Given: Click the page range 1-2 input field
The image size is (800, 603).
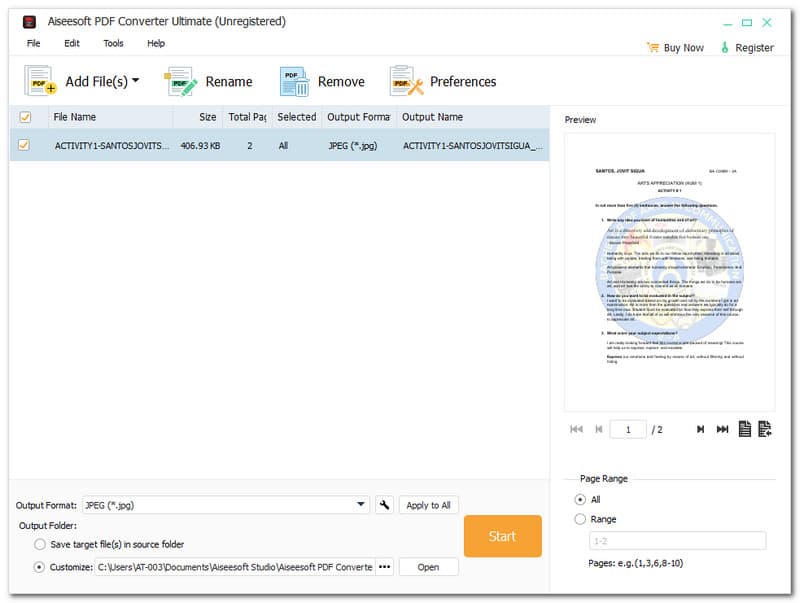Looking at the screenshot, I should coord(678,541).
